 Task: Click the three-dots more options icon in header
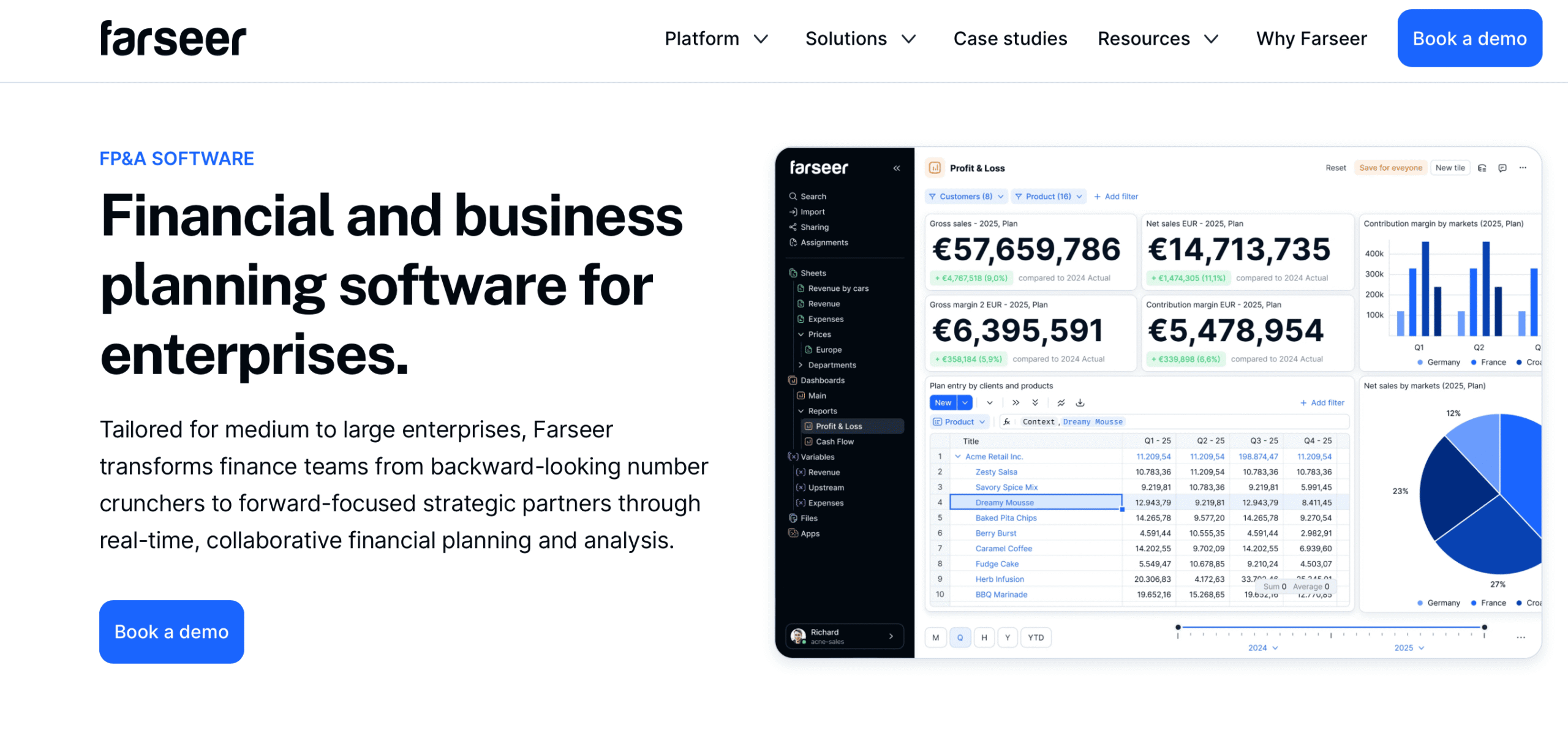[1523, 168]
